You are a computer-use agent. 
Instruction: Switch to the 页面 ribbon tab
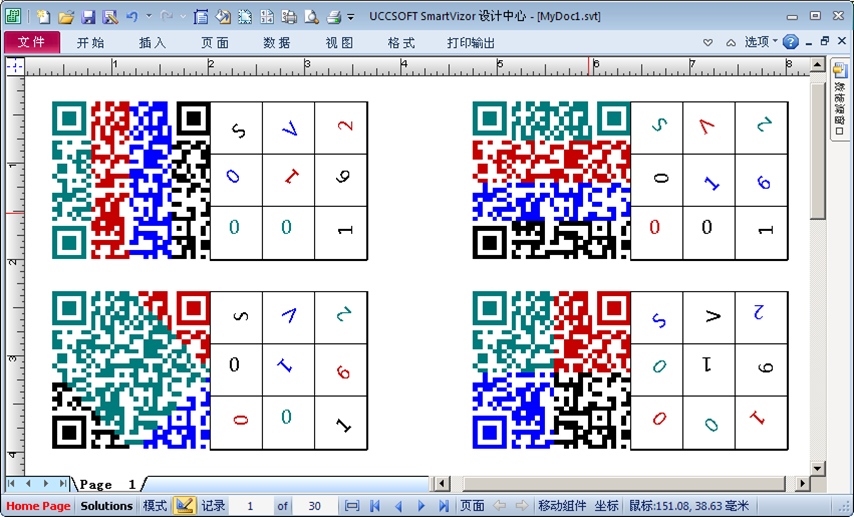coord(215,42)
